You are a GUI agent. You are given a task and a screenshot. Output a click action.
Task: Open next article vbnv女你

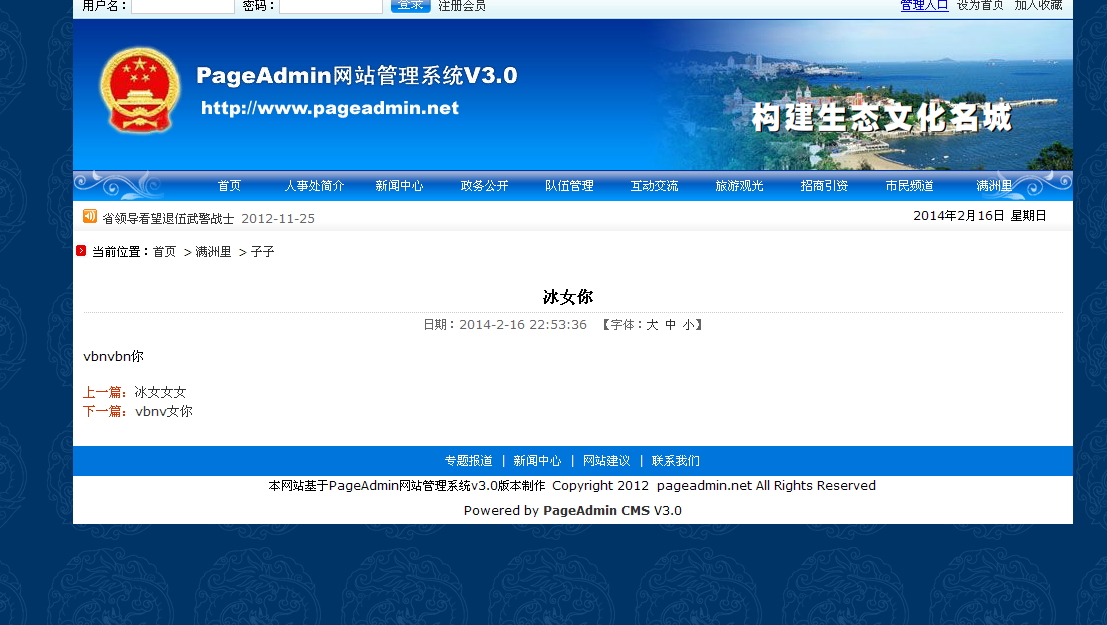pos(164,411)
